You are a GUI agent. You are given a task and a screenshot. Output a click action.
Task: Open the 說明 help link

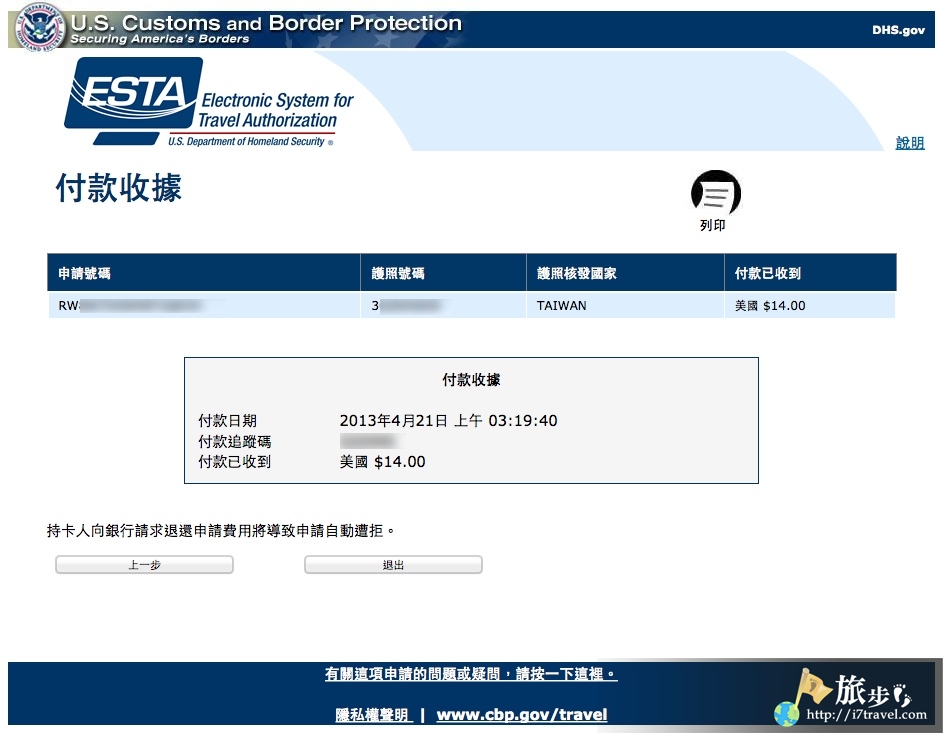tap(910, 143)
